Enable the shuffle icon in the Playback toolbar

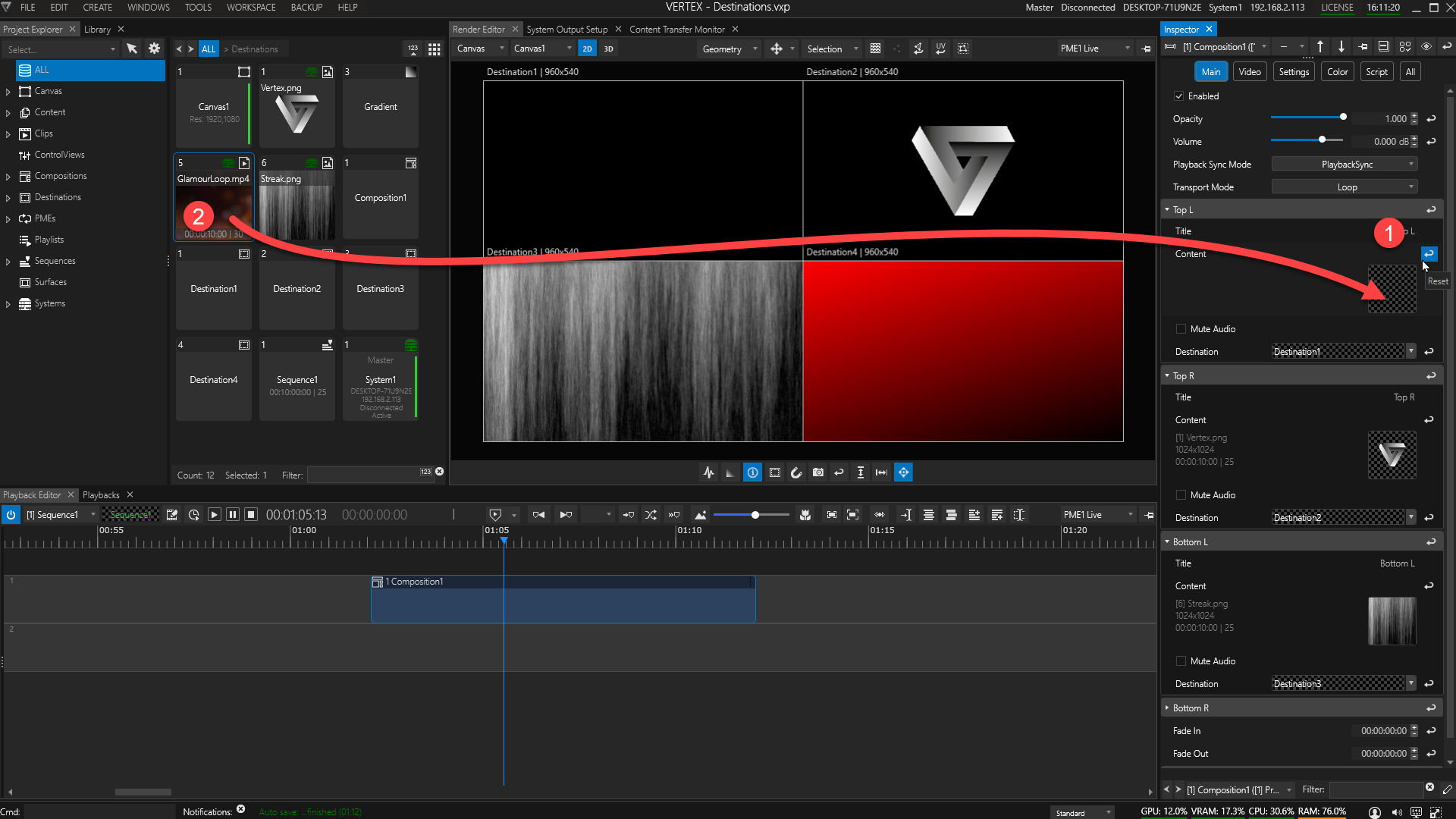pos(651,514)
